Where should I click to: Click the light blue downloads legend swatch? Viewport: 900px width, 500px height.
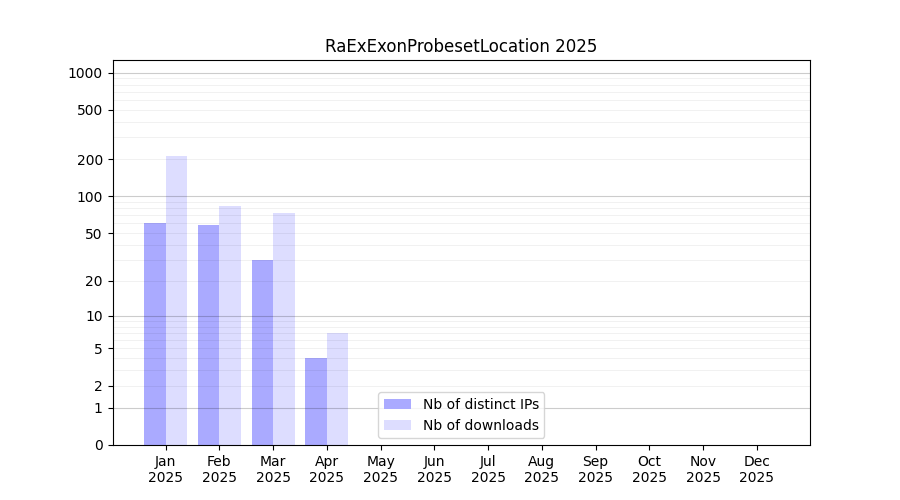(397, 425)
